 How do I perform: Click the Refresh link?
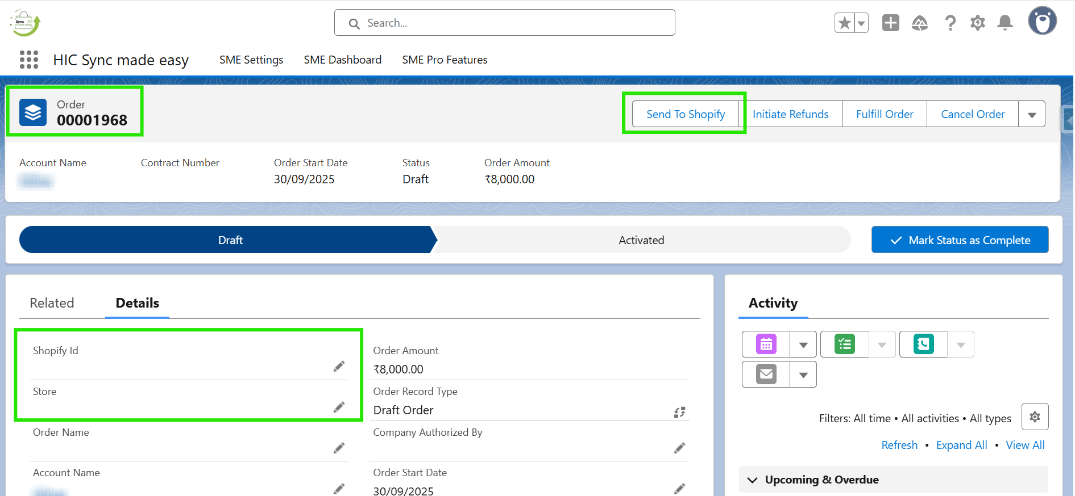tap(899, 445)
